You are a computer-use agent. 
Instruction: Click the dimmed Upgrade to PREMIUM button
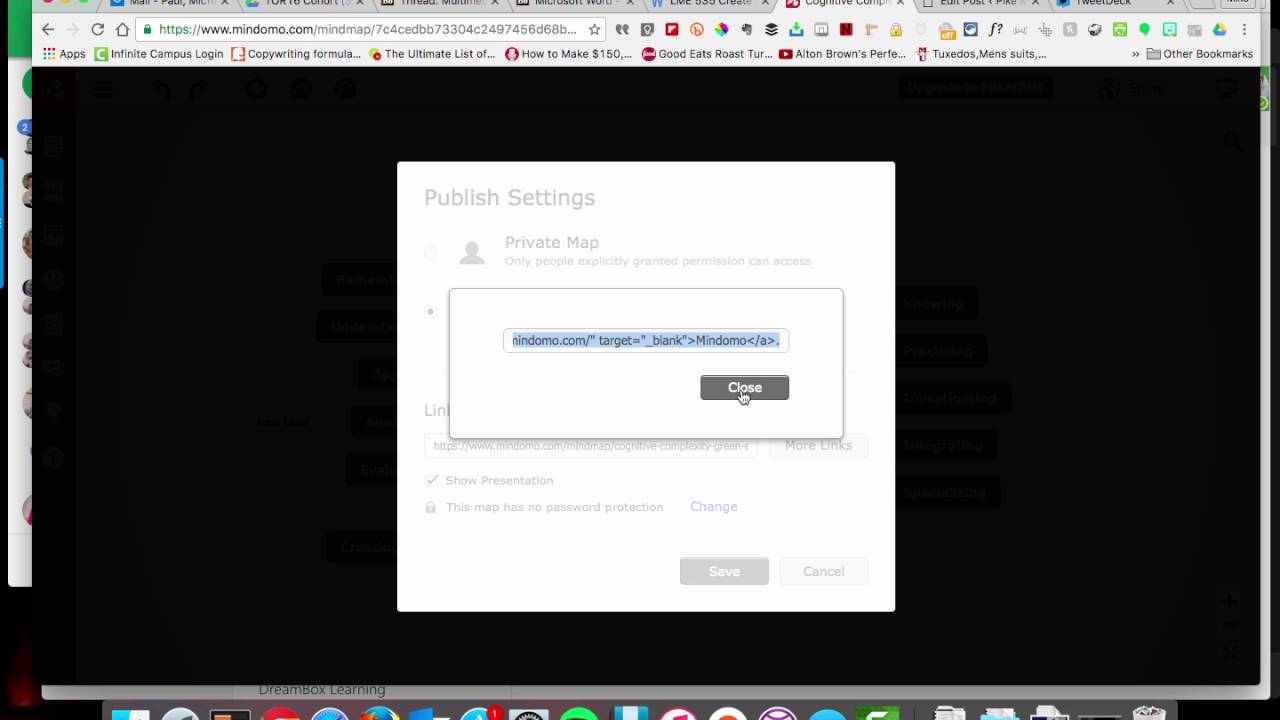[x=974, y=88]
